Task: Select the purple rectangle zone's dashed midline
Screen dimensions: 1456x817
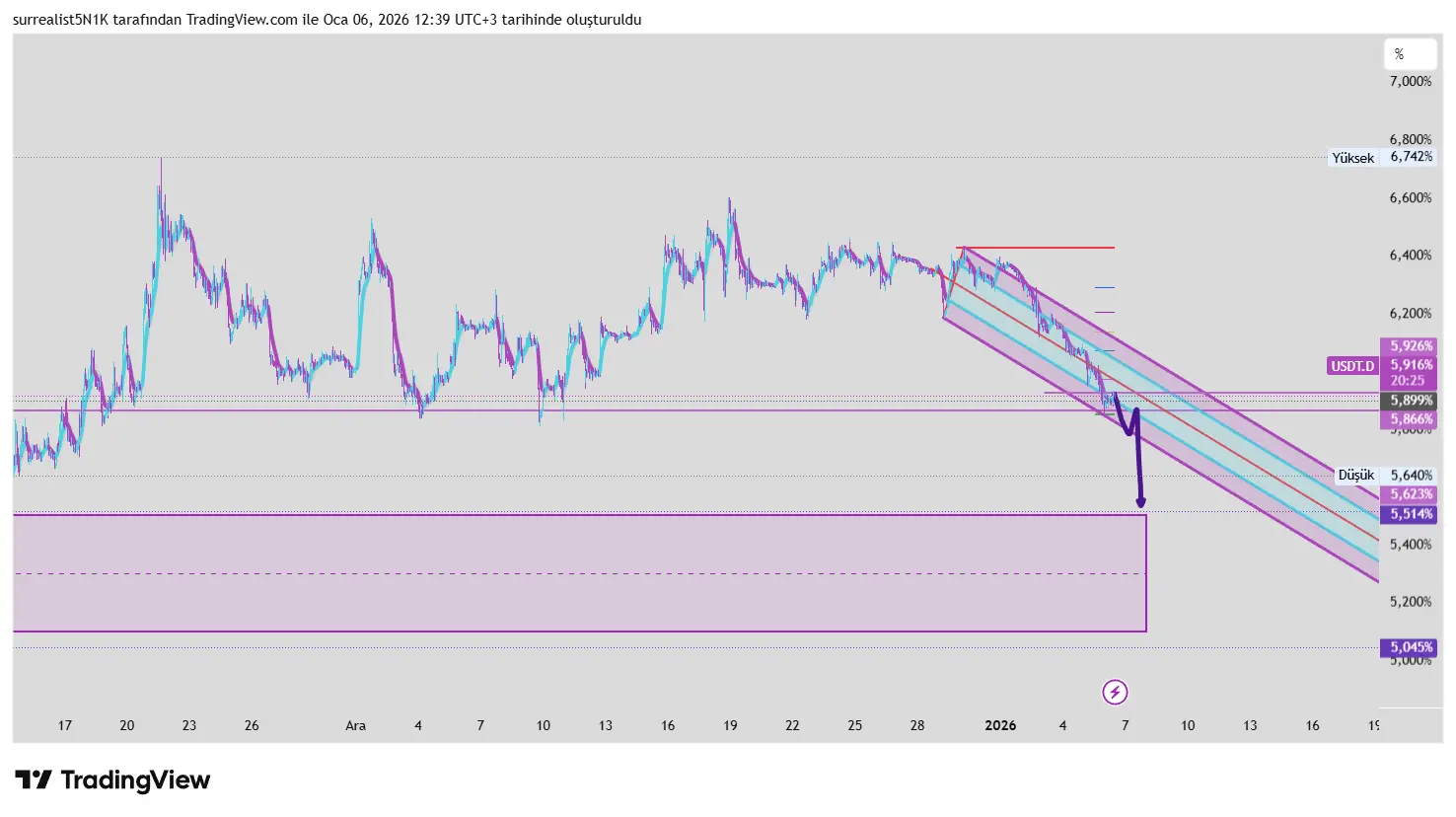Action: tap(580, 573)
